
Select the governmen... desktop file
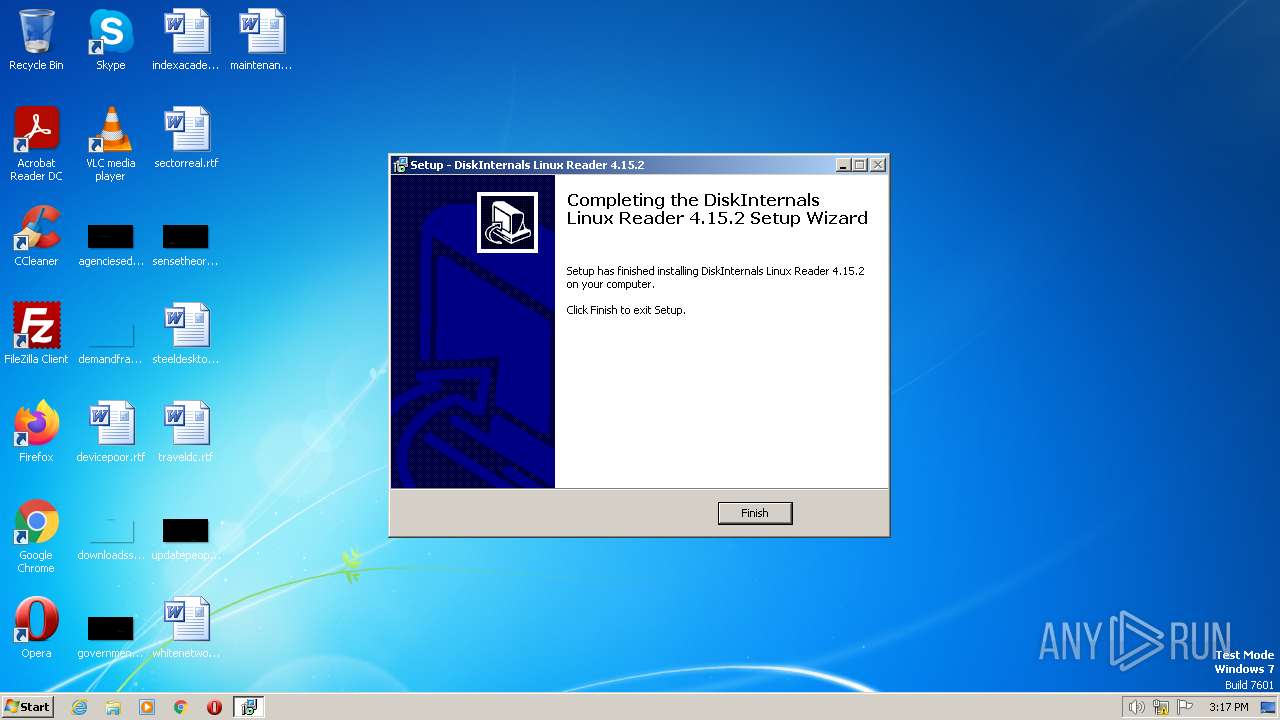tap(110, 636)
